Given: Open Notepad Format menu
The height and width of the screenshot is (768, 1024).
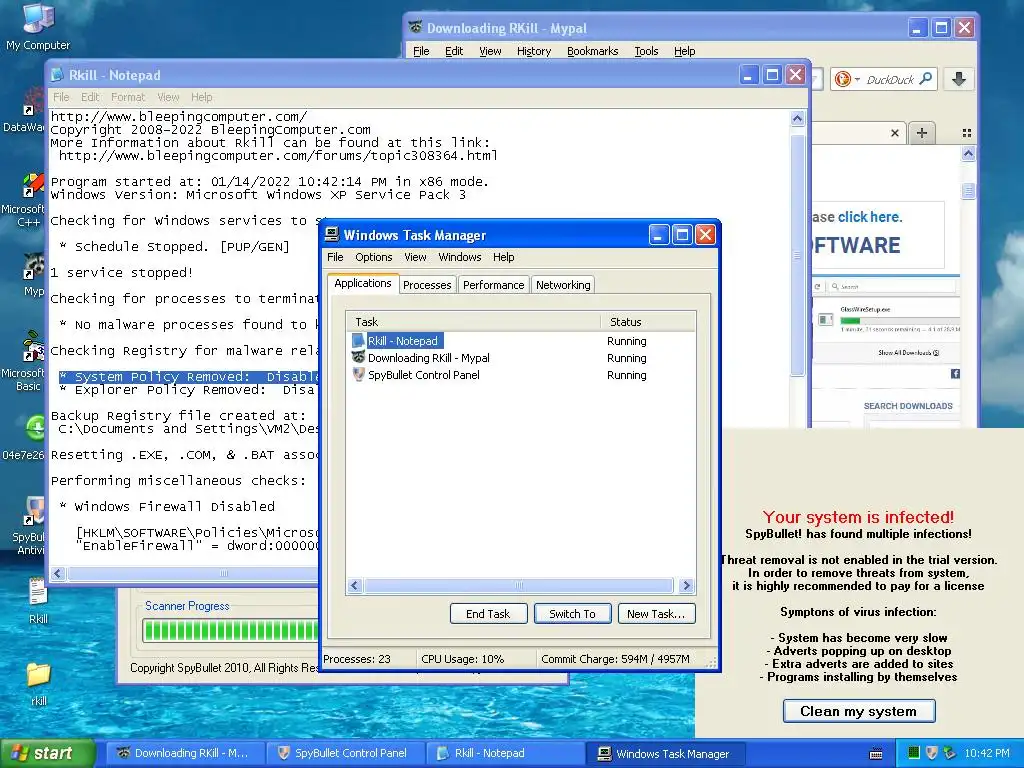Looking at the screenshot, I should coord(127,97).
